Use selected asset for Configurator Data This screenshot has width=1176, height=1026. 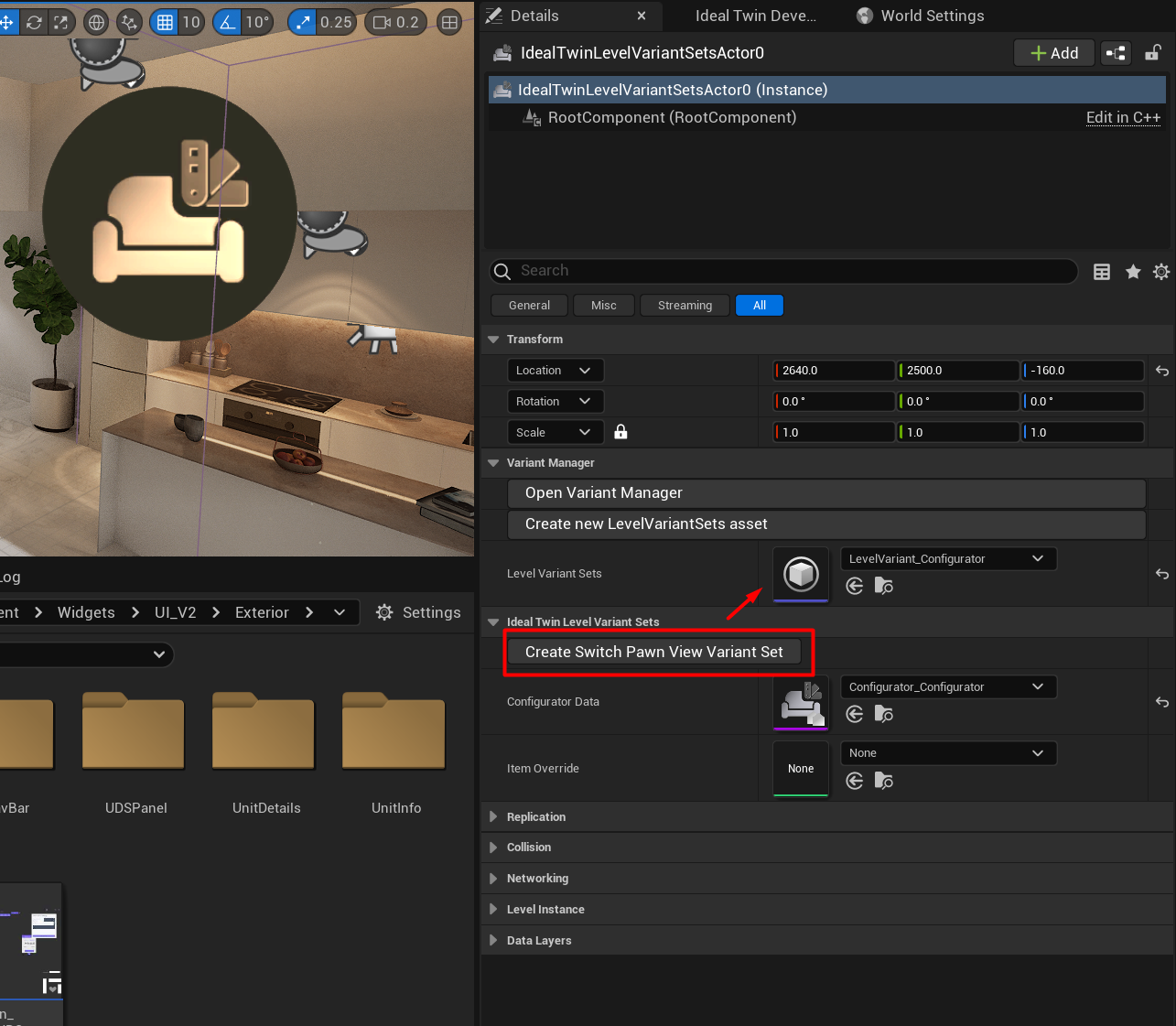pos(855,714)
